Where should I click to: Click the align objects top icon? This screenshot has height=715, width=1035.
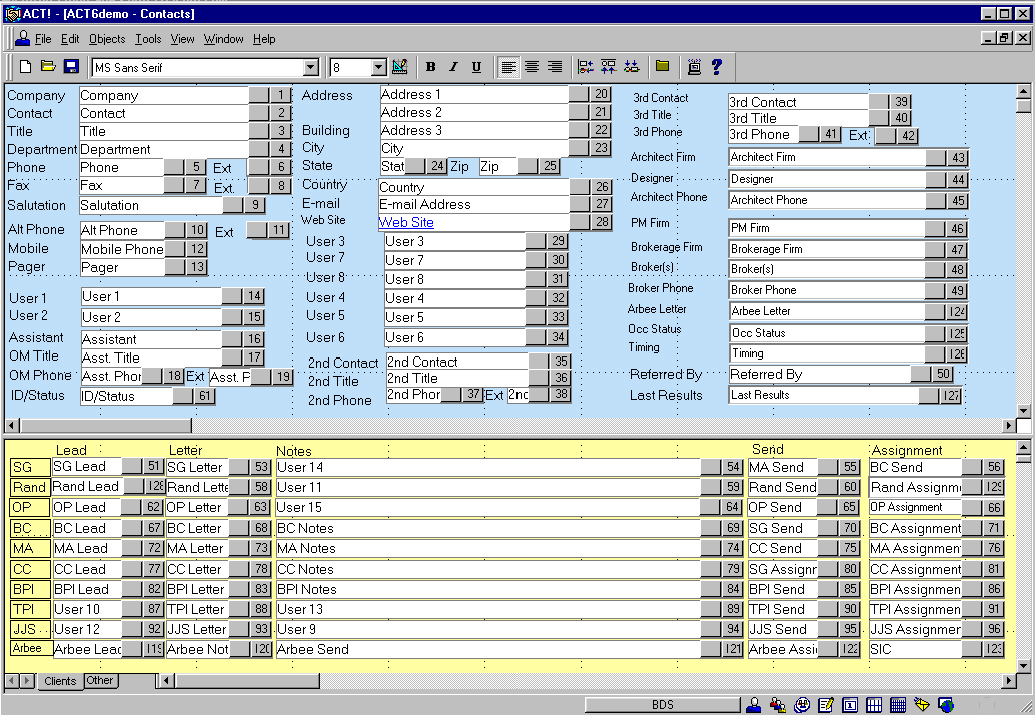point(609,67)
